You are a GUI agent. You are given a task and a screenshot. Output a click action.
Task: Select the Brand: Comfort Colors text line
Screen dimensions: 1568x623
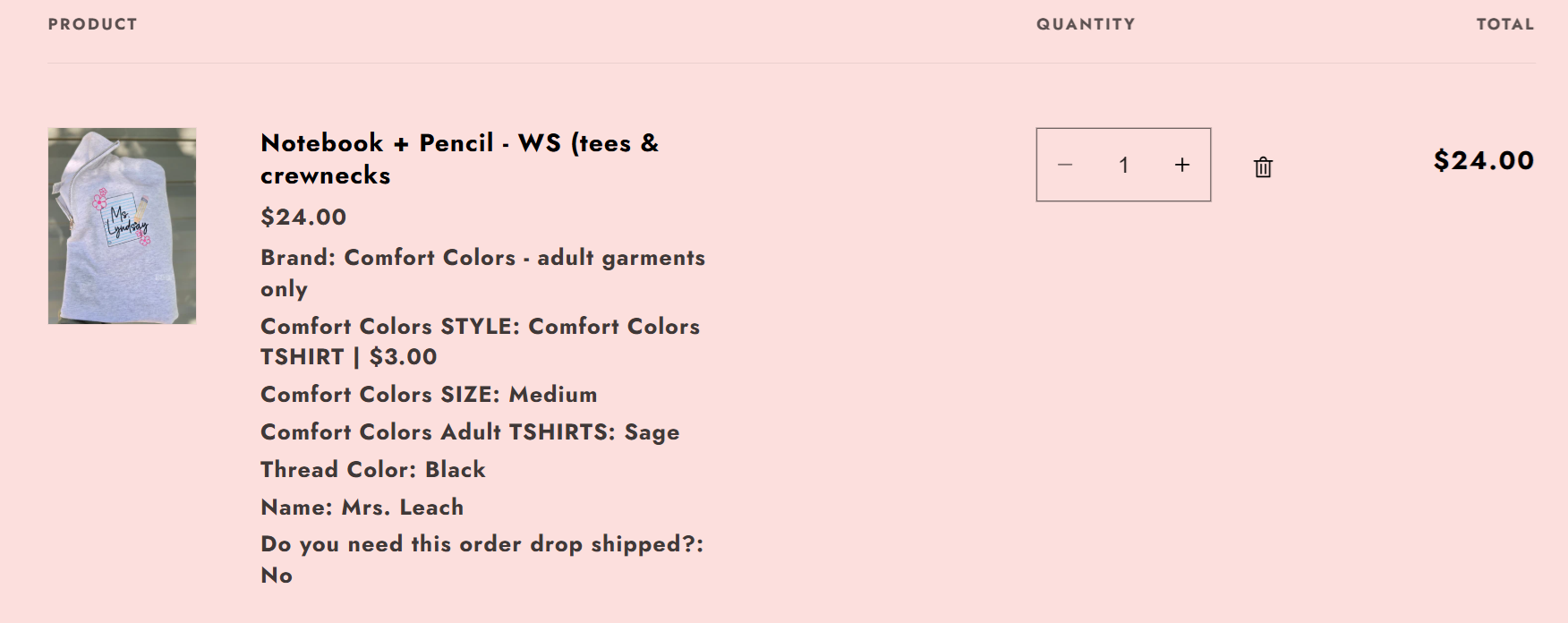[482, 273]
